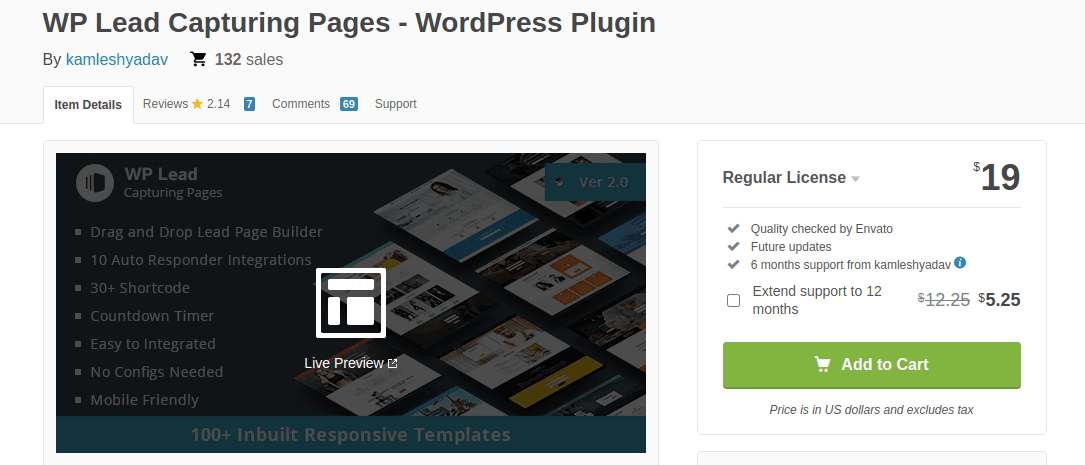1085x465 pixels.
Task: Click 'Countdown Timer' feature text
Action: pos(152,316)
